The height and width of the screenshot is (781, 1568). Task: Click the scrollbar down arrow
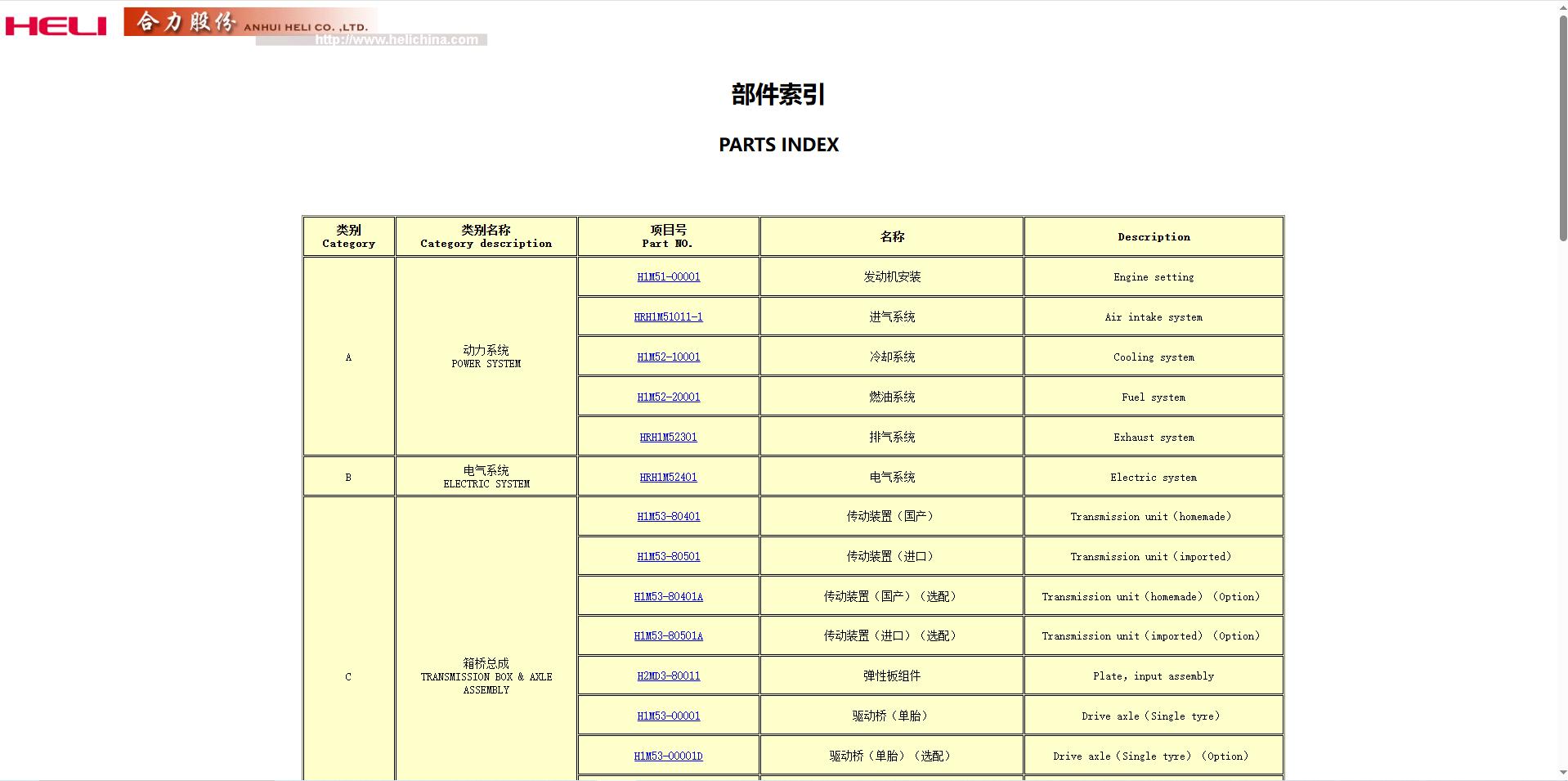1562,773
